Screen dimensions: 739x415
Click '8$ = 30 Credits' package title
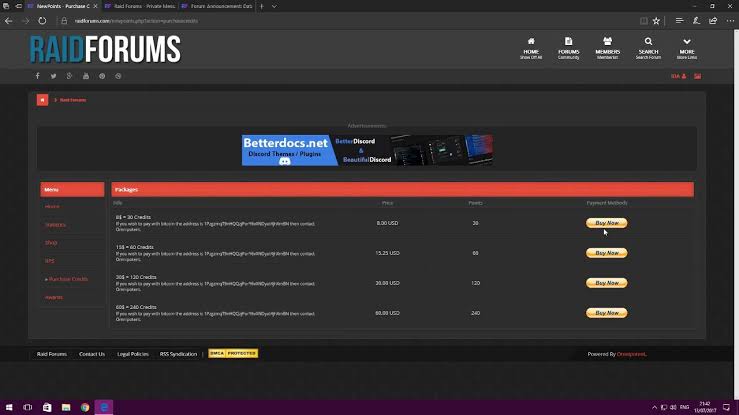tap(133, 217)
